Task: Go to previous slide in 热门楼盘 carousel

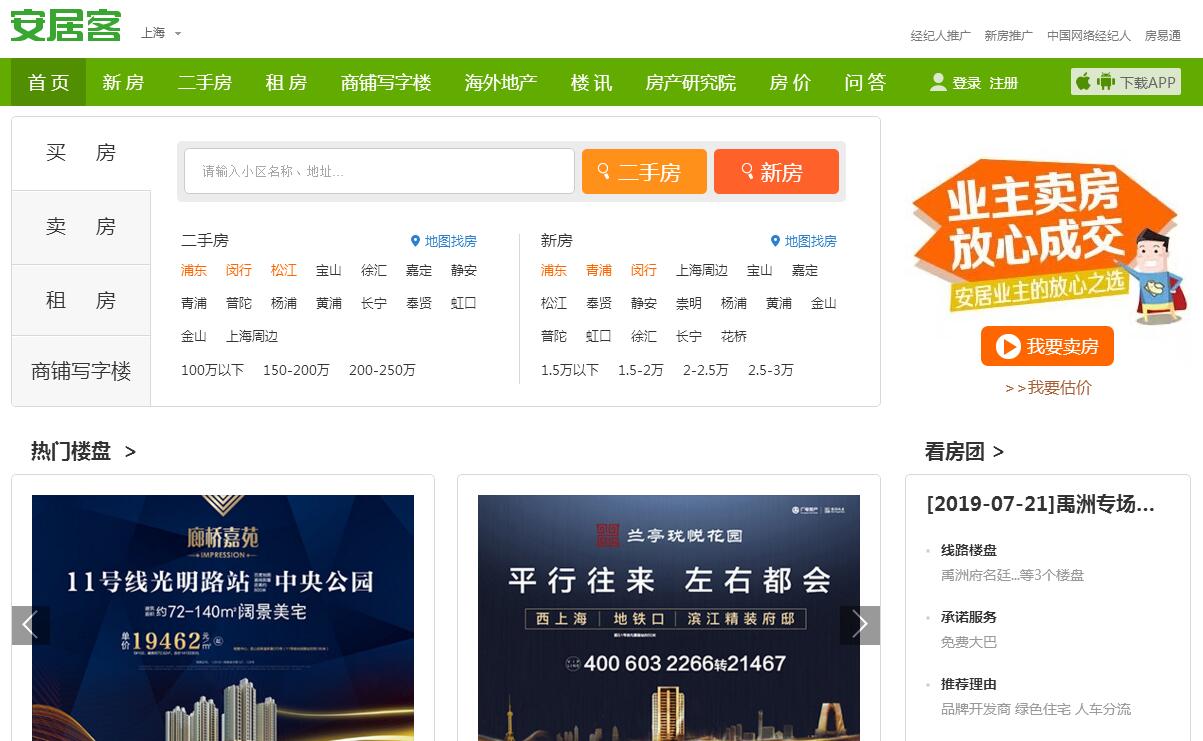Action: (30, 625)
